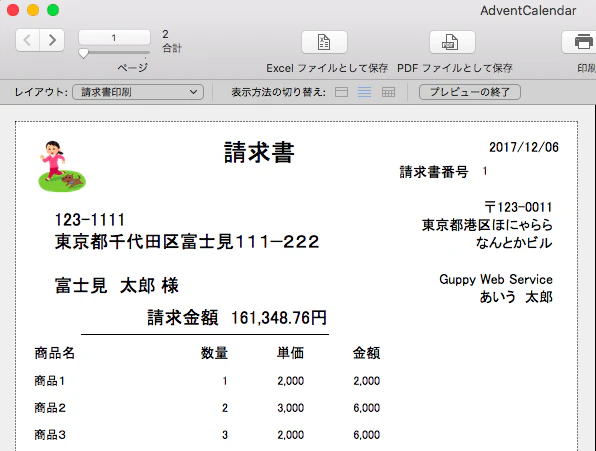Screen dimensions: 596x451
Task: Click sender postal code 〒123-0011
Action: coord(518,207)
